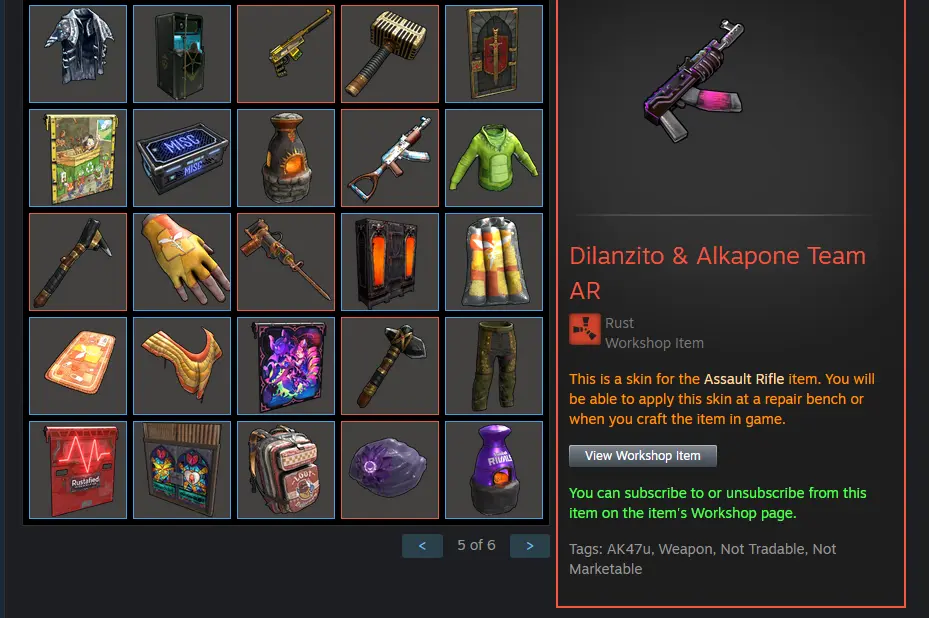Open the glowing orange locker item
The width and height of the screenshot is (929, 618).
tap(390, 262)
